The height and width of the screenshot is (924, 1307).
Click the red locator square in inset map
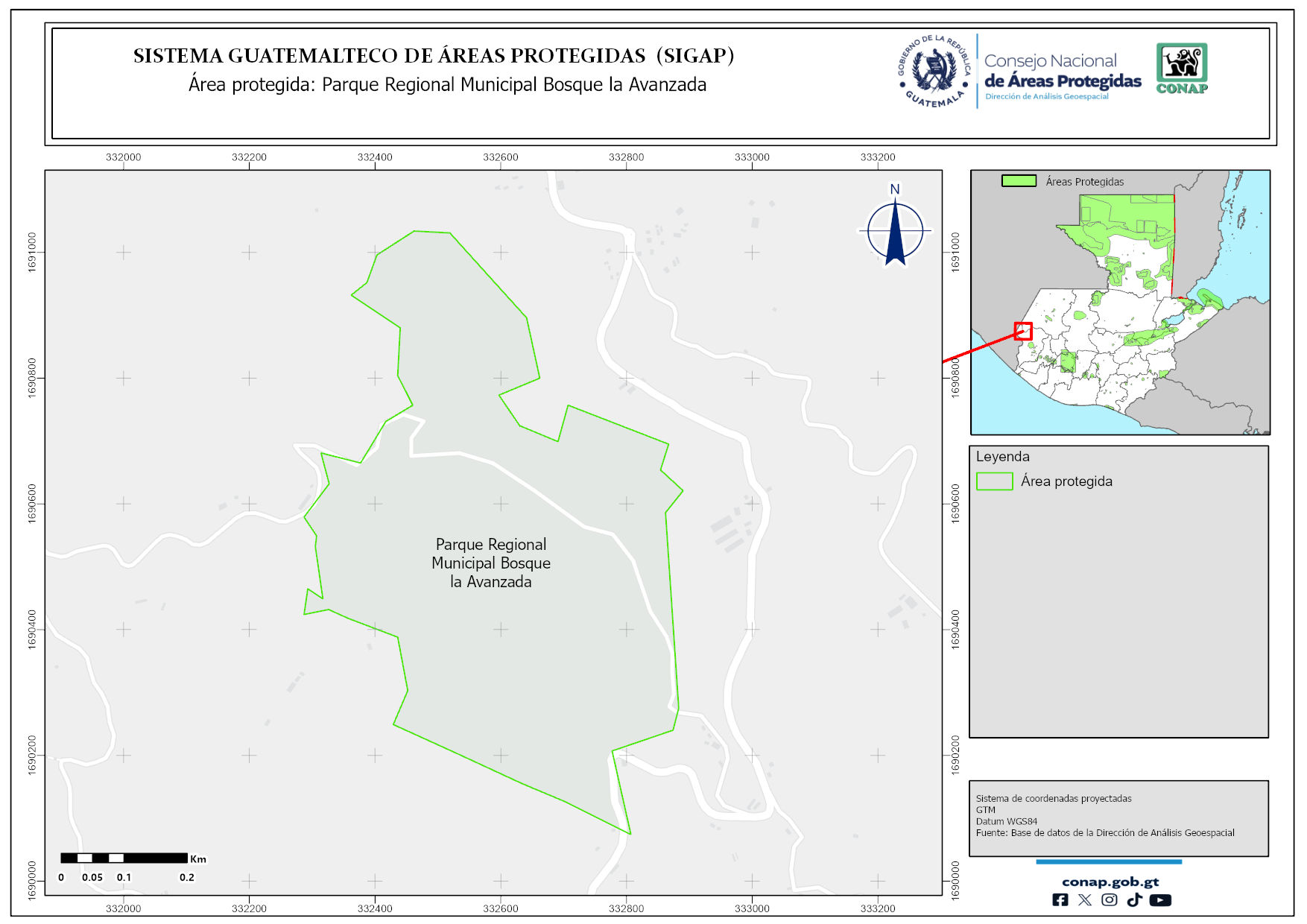[1023, 331]
